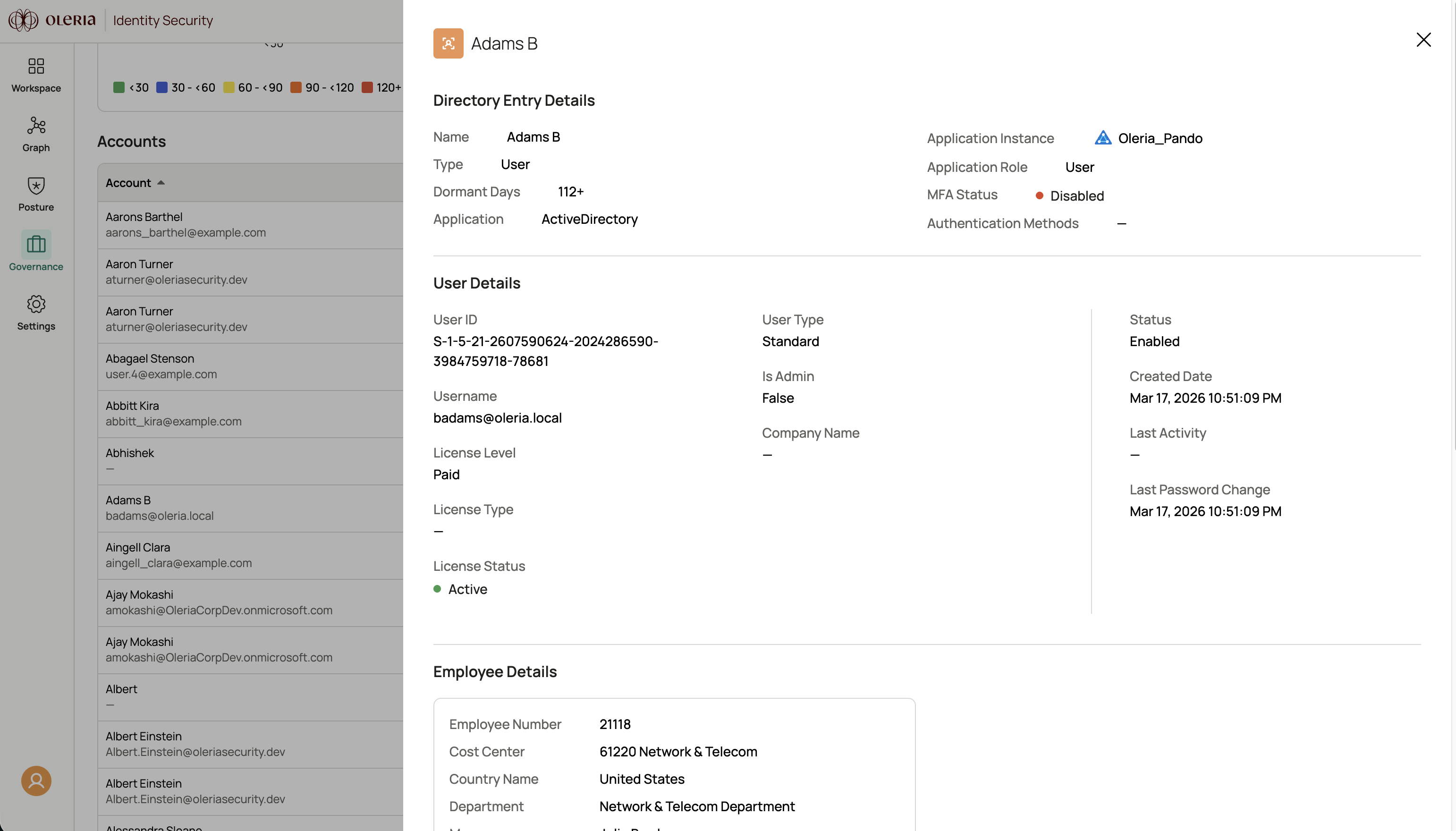The width and height of the screenshot is (1456, 831).
Task: Click the Last Password Change timestamp
Action: point(1205,511)
